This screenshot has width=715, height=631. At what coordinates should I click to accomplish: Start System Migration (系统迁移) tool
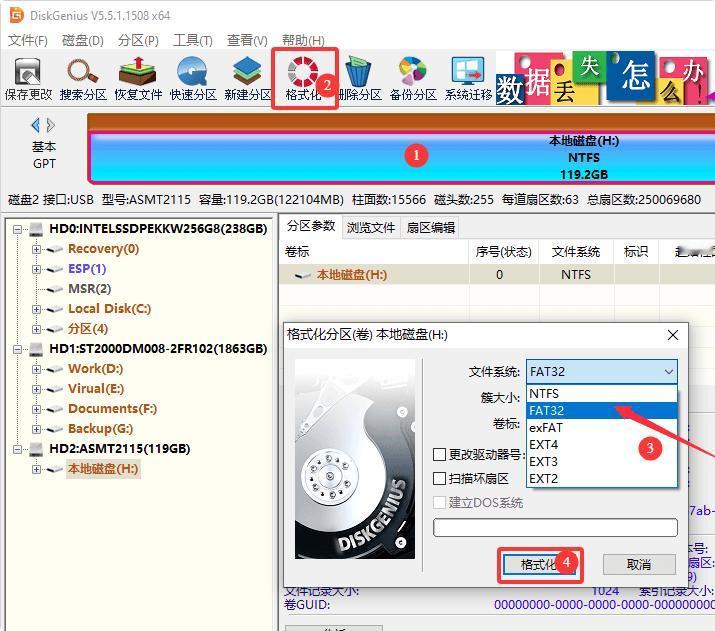pyautogui.click(x=468, y=72)
